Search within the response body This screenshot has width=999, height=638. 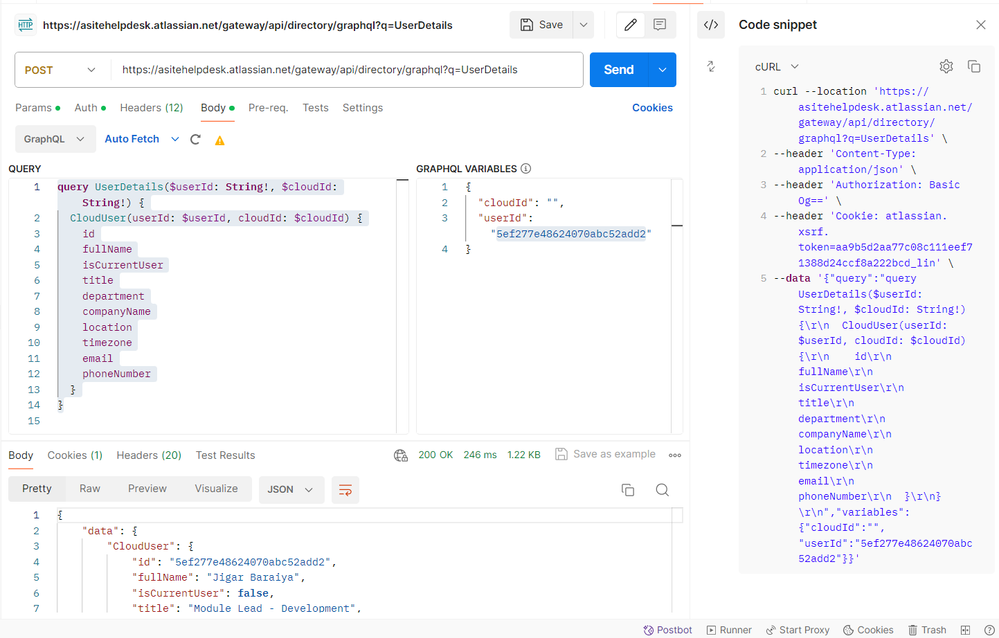coord(663,489)
